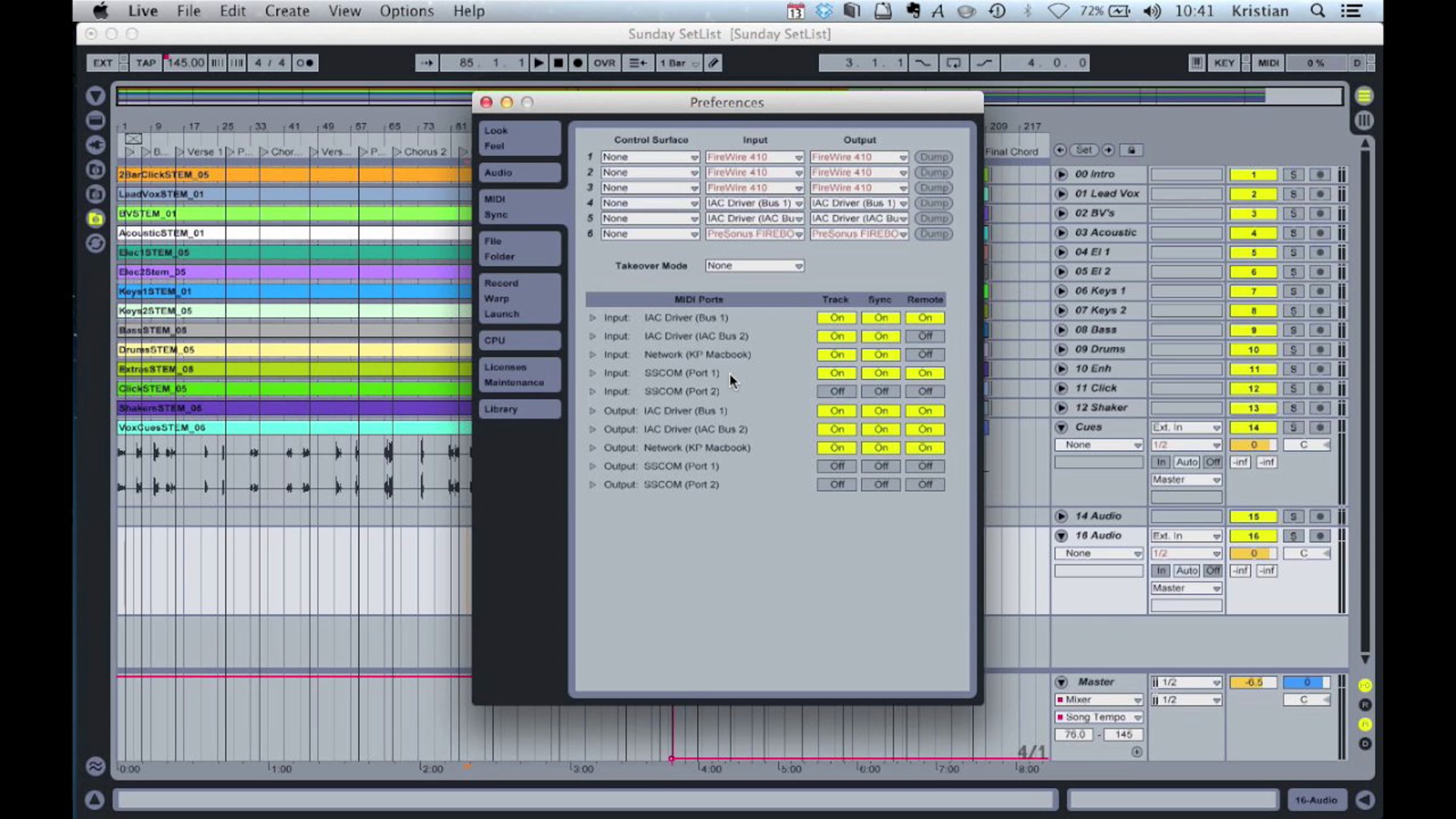Open the Takeover Mode dropdown
The image size is (1456, 819).
(754, 266)
